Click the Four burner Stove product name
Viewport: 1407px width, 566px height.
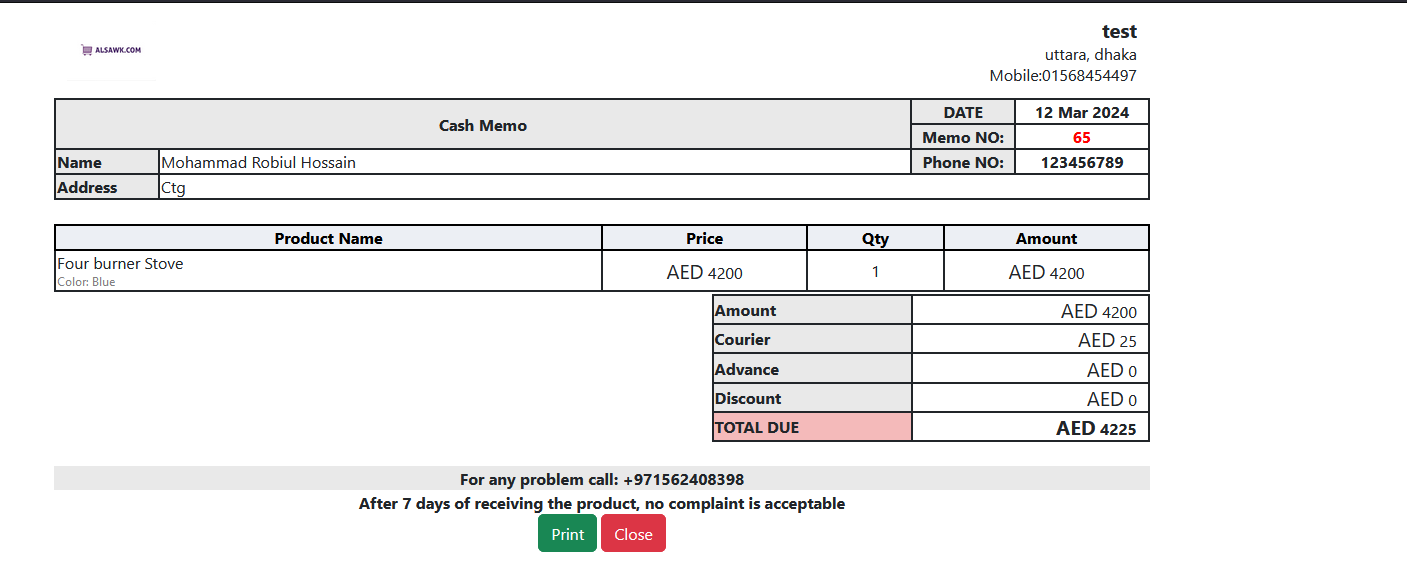121,264
